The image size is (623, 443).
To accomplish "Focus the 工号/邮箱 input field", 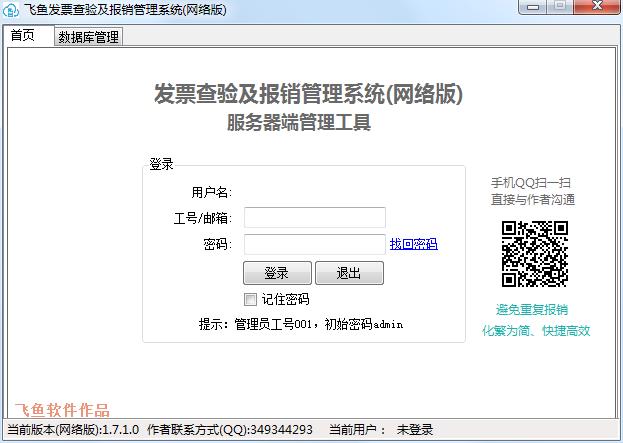I will 315,217.
